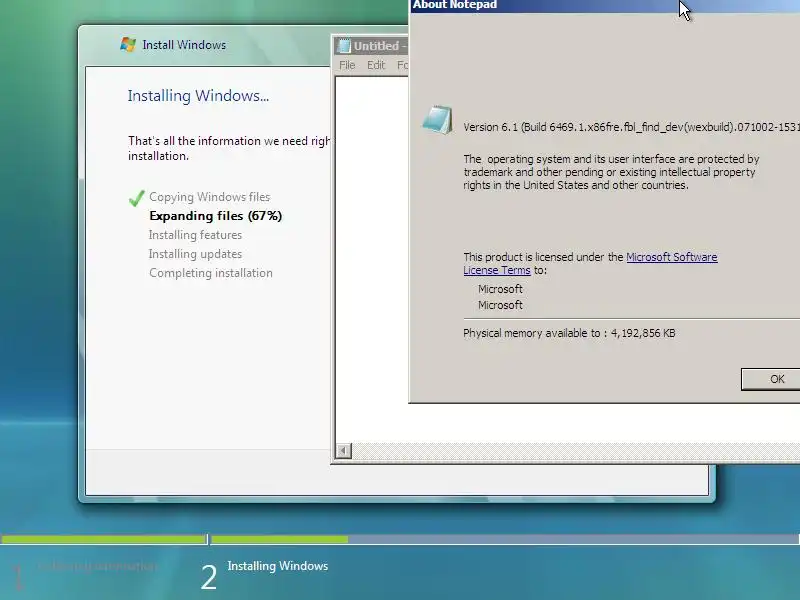The image size is (800, 600).
Task: Click the Windows flag icon in Install Windows
Action: tap(128, 44)
